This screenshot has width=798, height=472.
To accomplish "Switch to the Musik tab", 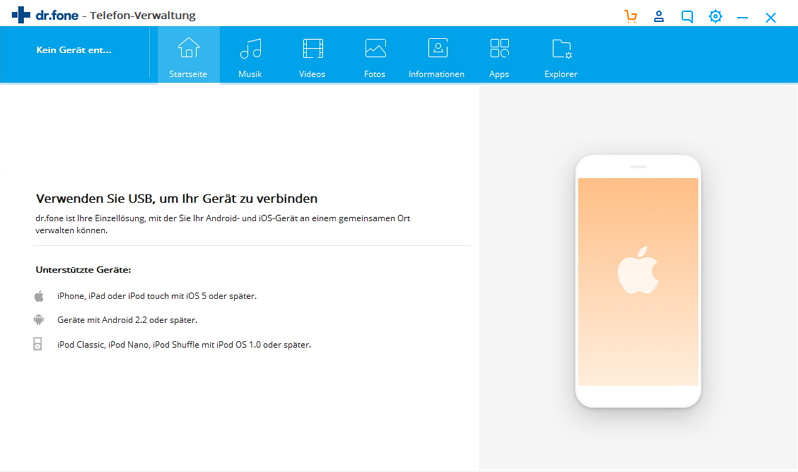I will click(250, 55).
